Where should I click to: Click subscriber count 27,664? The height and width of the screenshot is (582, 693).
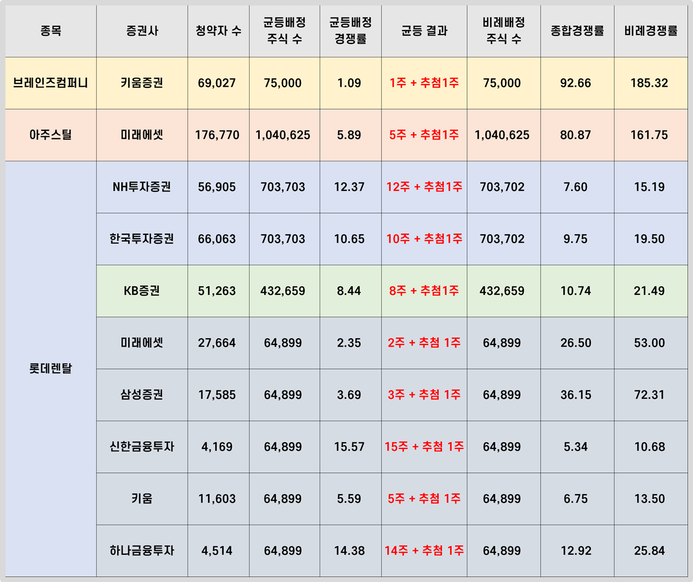pyautogui.click(x=217, y=343)
